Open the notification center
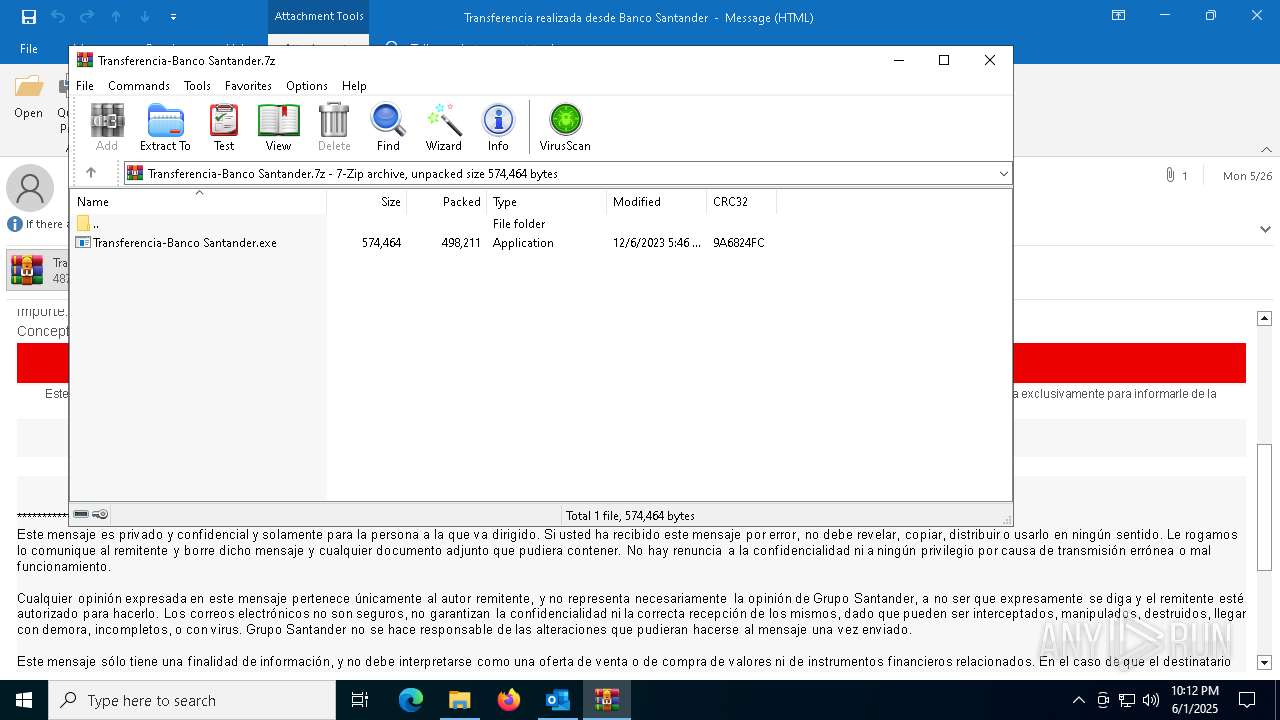This screenshot has height=720, width=1280. pos(1247,700)
